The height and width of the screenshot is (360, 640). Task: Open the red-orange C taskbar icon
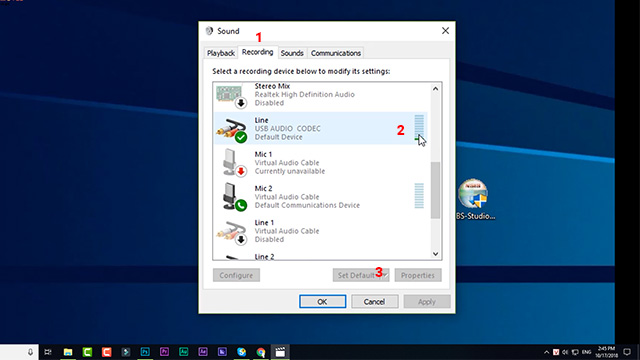click(107, 352)
